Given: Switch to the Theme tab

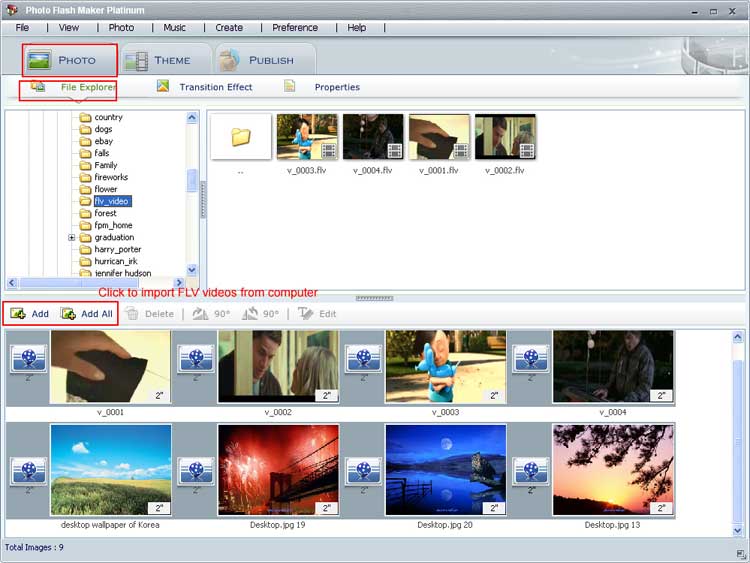Looking at the screenshot, I should (165, 60).
